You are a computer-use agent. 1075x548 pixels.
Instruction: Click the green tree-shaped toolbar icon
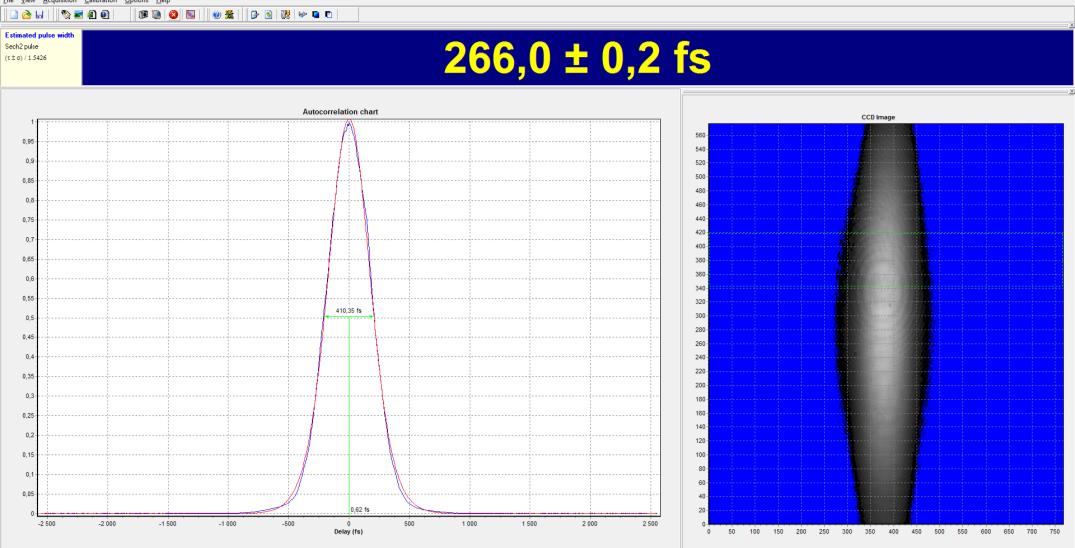click(x=231, y=16)
